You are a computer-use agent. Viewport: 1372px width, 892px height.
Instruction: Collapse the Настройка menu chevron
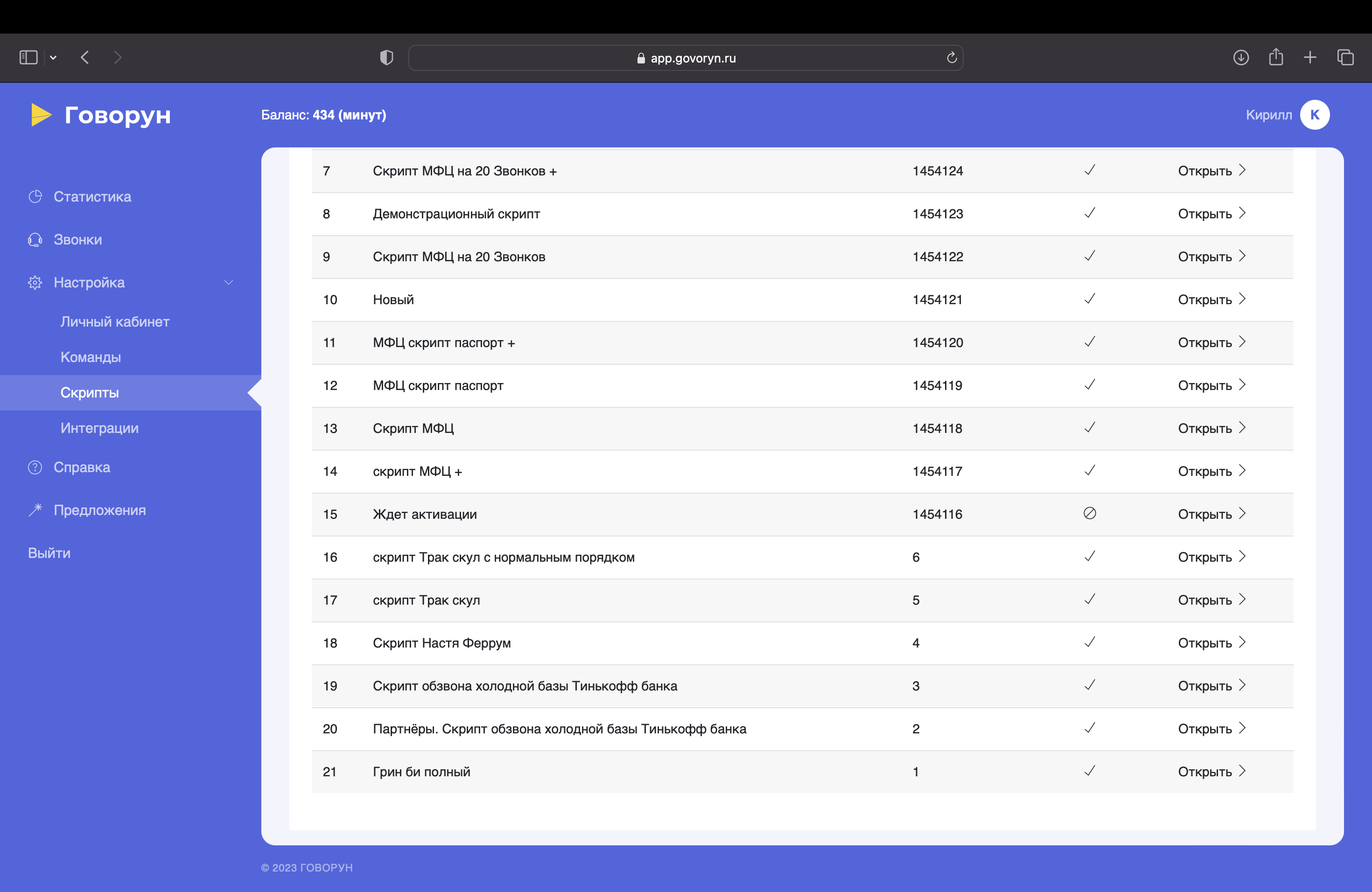[229, 282]
